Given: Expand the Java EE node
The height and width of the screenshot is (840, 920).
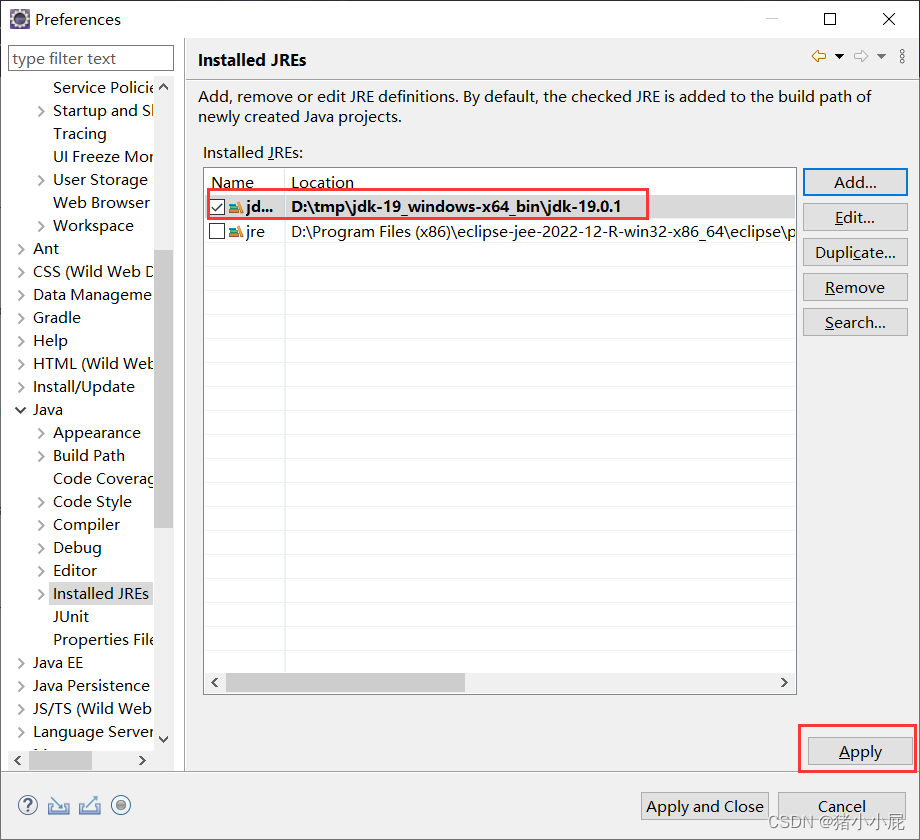Looking at the screenshot, I should coord(21,663).
